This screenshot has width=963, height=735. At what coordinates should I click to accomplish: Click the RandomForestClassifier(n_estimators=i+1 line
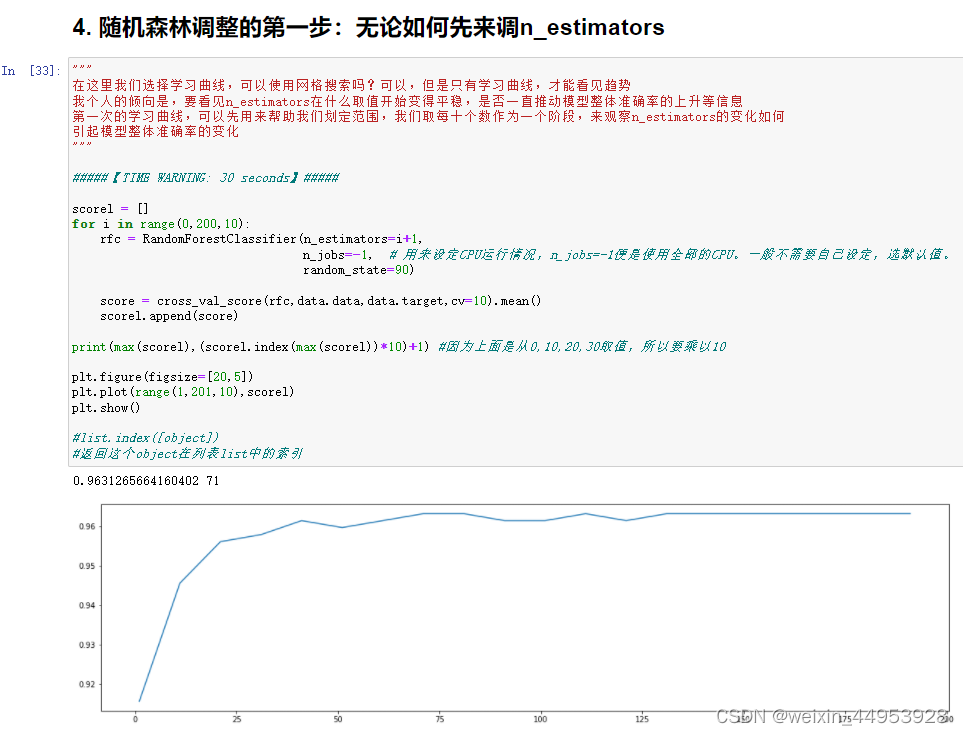tap(261, 239)
